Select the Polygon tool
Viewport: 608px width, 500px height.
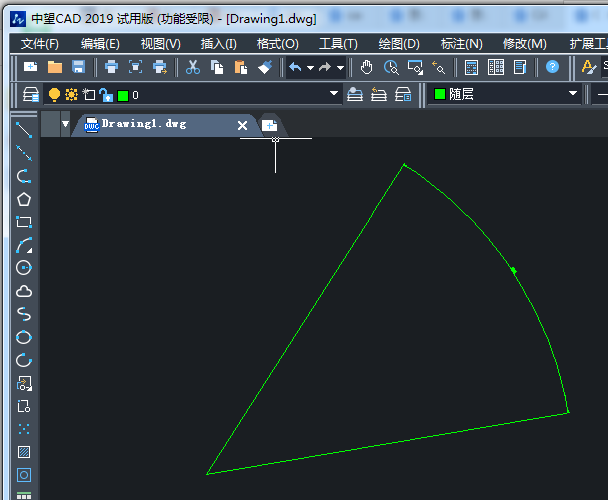[x=24, y=199]
